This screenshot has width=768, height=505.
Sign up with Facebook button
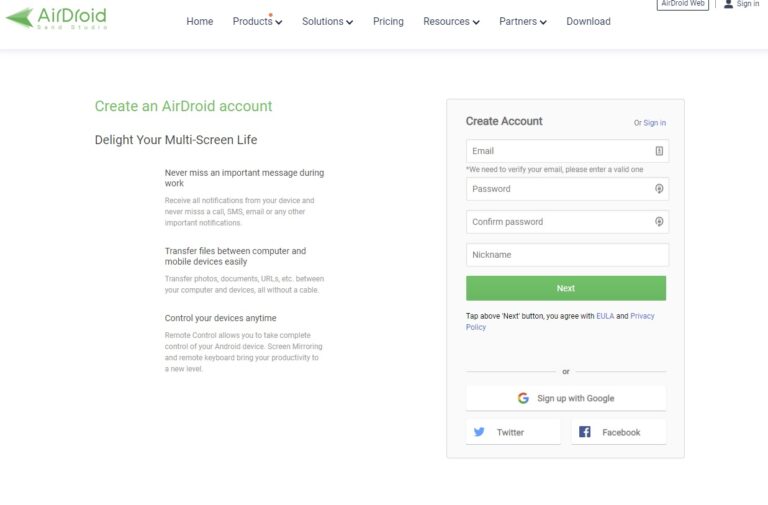tap(619, 432)
